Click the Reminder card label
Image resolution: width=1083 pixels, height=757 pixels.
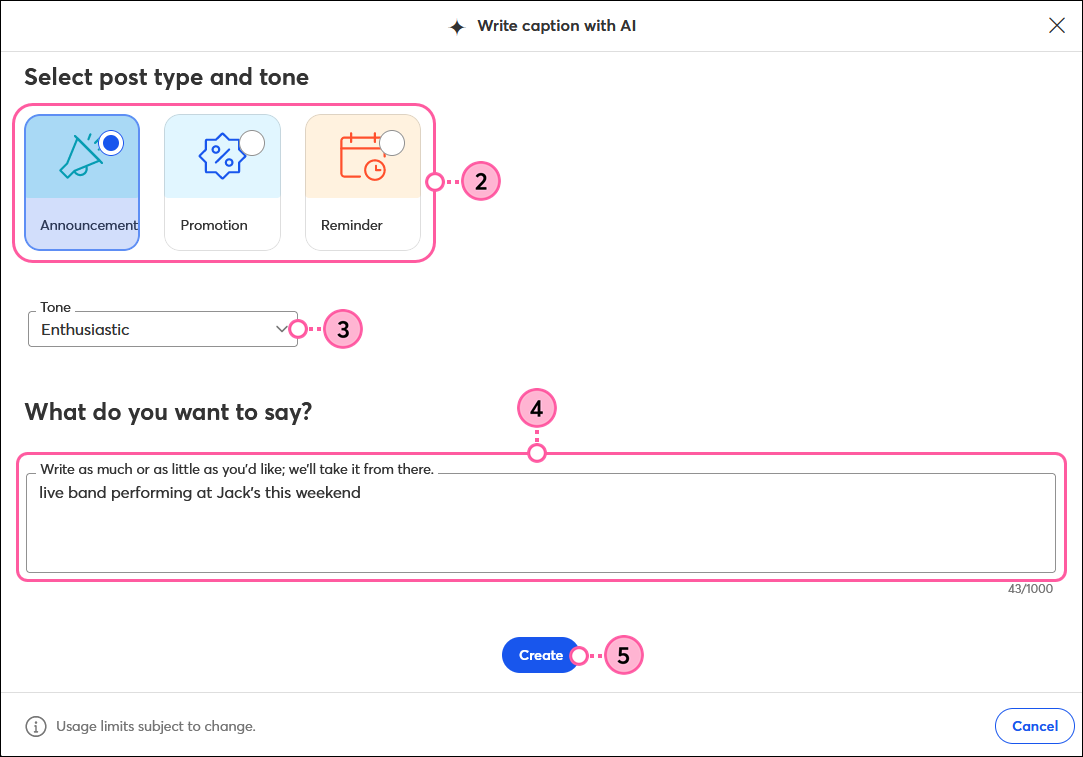coord(352,225)
